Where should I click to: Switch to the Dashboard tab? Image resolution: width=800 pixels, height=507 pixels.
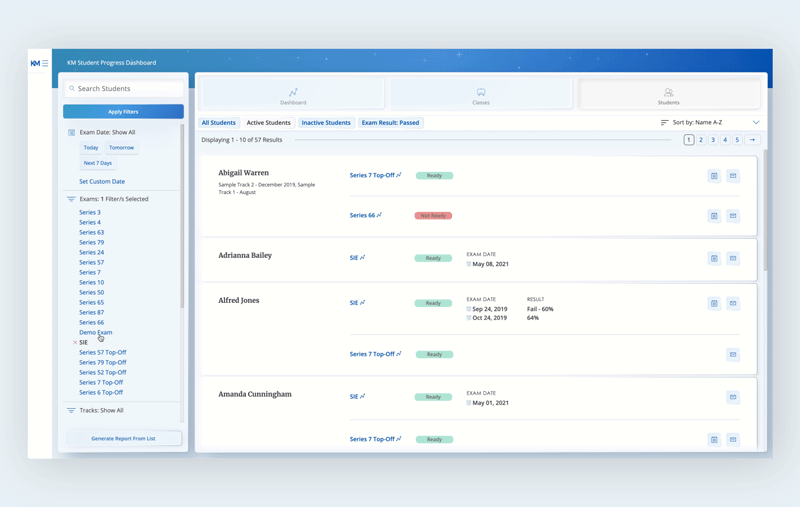pyautogui.click(x=293, y=95)
